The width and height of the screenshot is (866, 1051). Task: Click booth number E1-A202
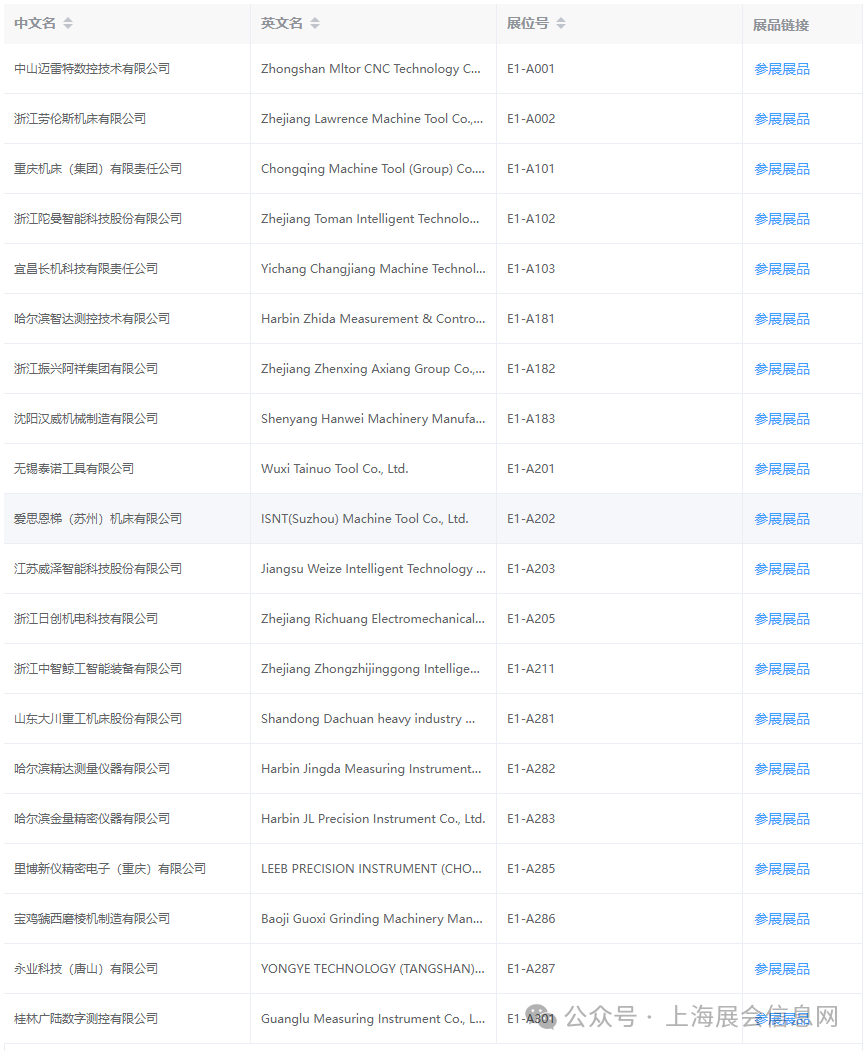(531, 518)
